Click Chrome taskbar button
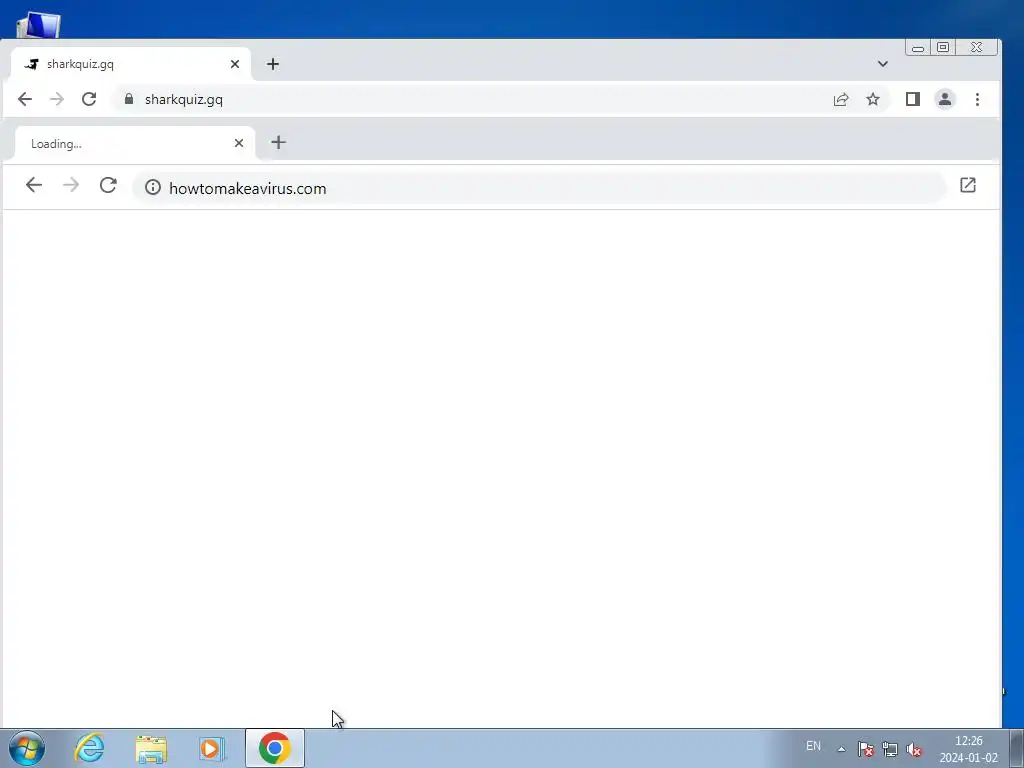Screen dimensions: 1024x768 click(275, 748)
